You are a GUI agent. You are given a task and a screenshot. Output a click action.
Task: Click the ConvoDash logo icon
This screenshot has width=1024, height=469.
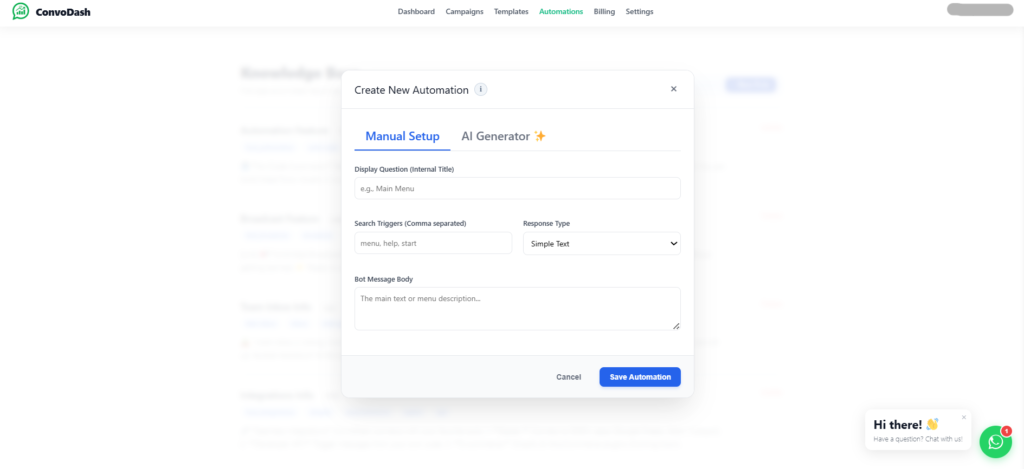[x=20, y=12]
